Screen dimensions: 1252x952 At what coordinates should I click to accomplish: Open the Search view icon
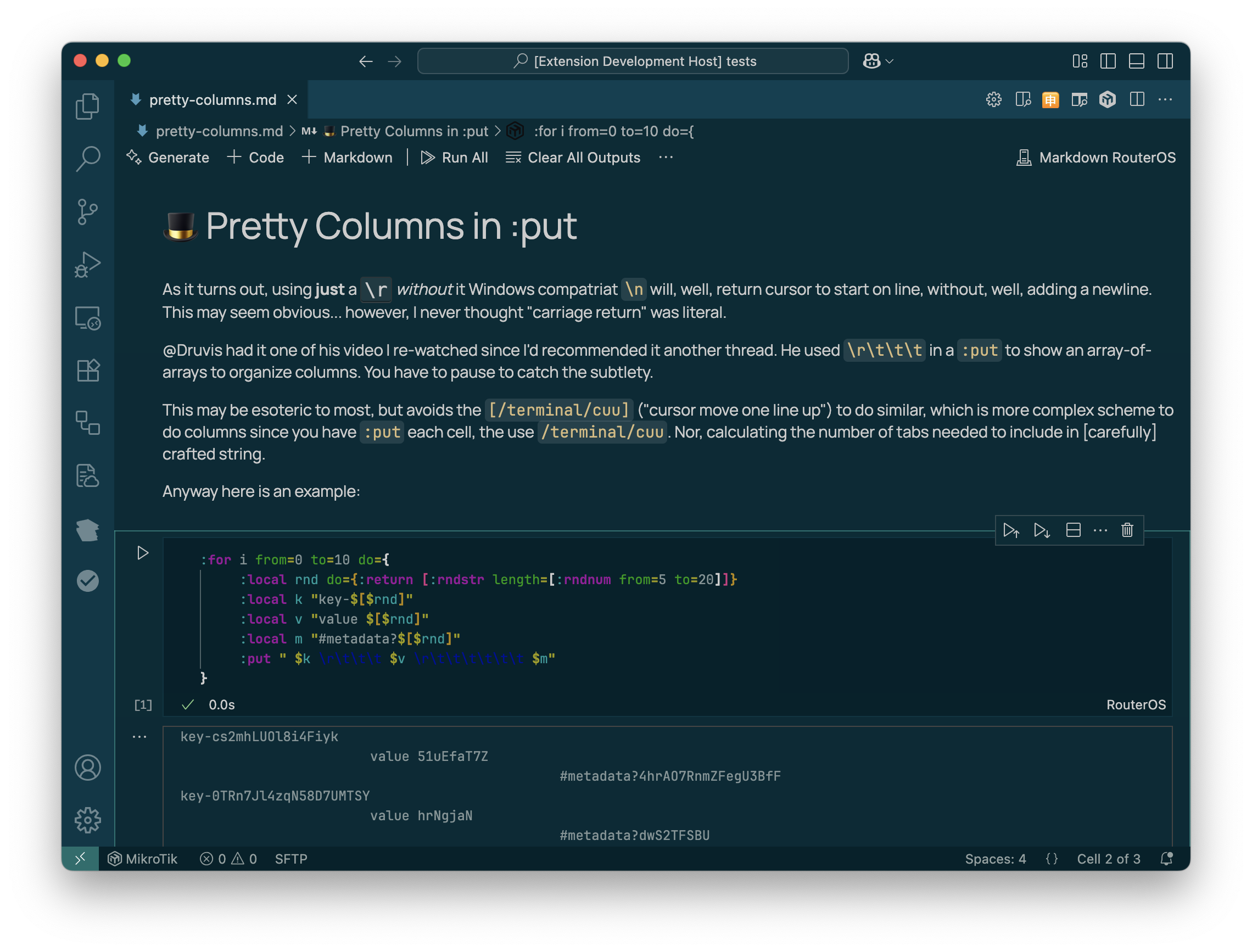tap(87, 159)
